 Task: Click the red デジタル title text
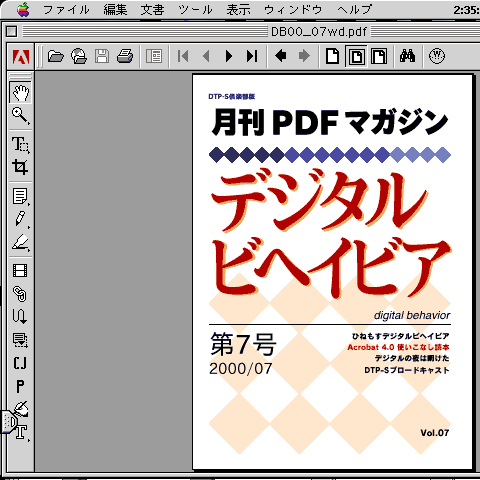tap(318, 201)
